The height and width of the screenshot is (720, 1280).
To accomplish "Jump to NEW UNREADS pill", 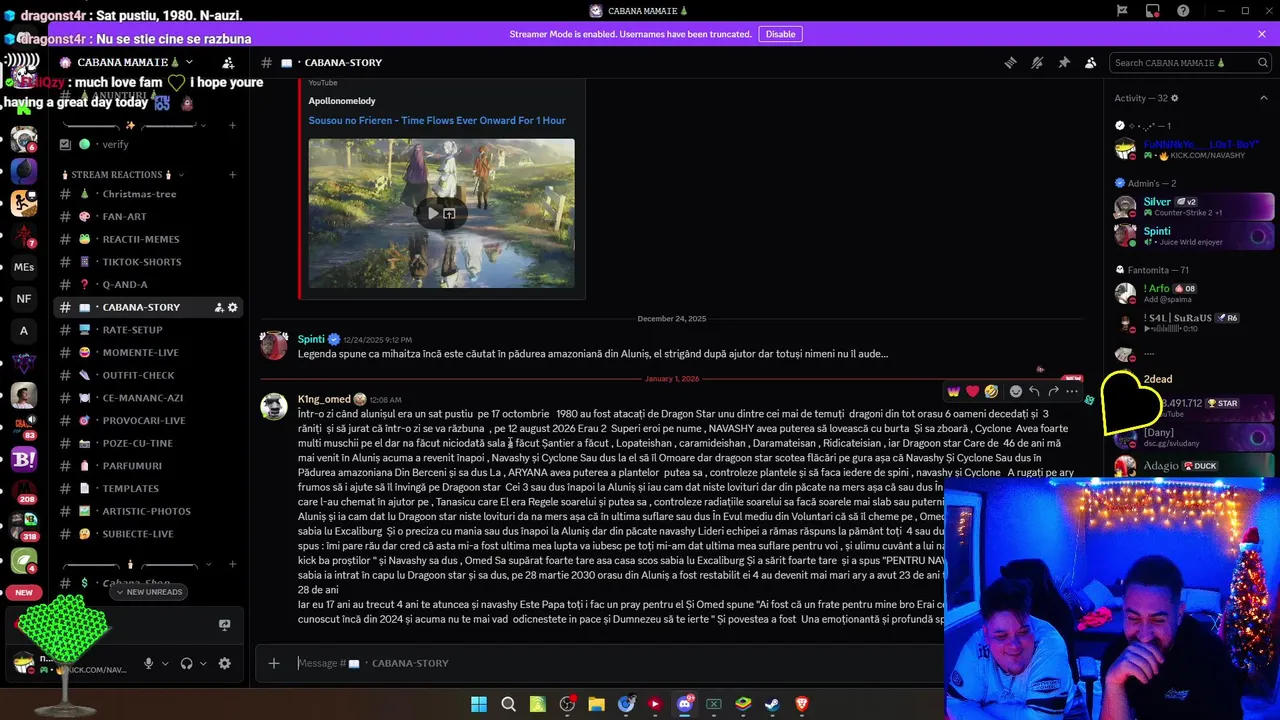I will pyautogui.click(x=148, y=592).
